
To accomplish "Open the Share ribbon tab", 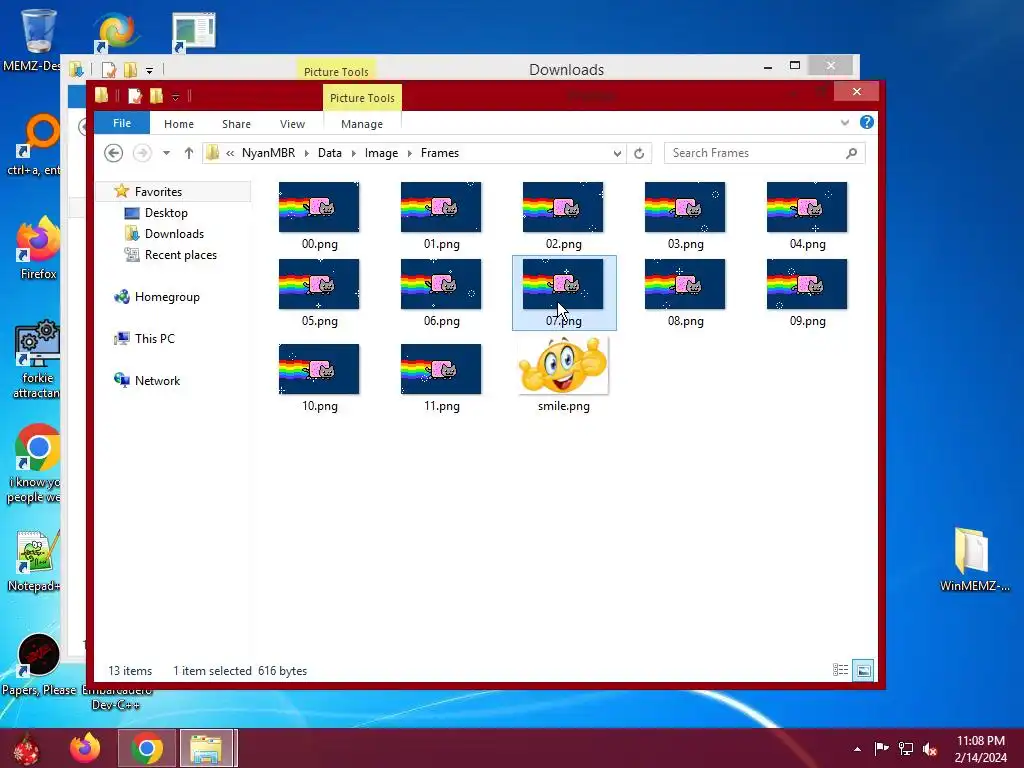I will click(236, 124).
